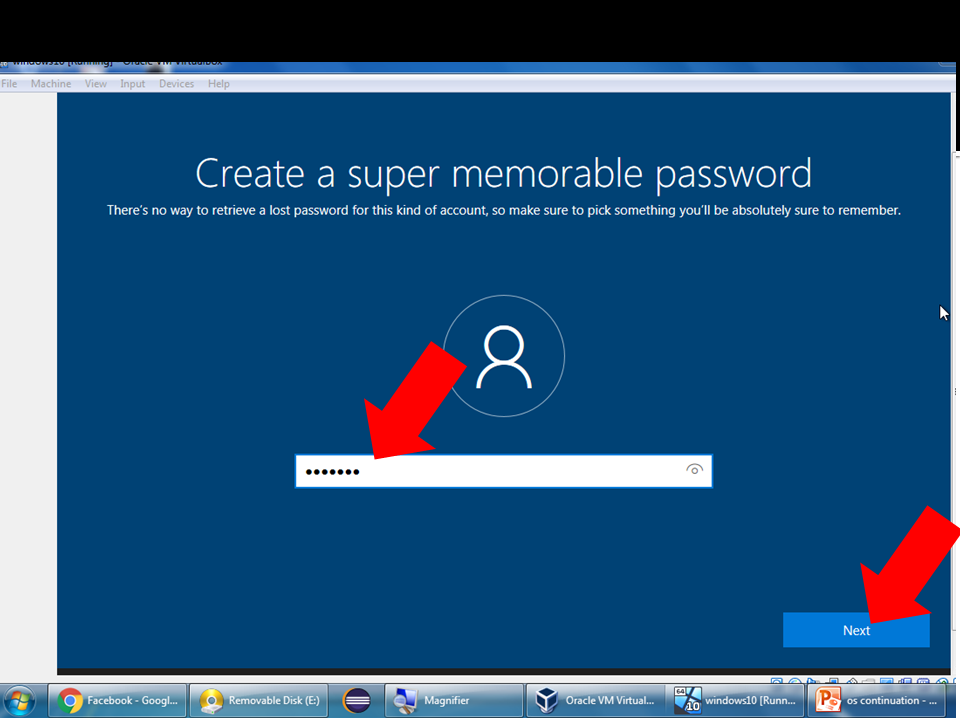
Task: Select the Oracle VM VirtualBox taskbar icon
Action: (x=595, y=700)
